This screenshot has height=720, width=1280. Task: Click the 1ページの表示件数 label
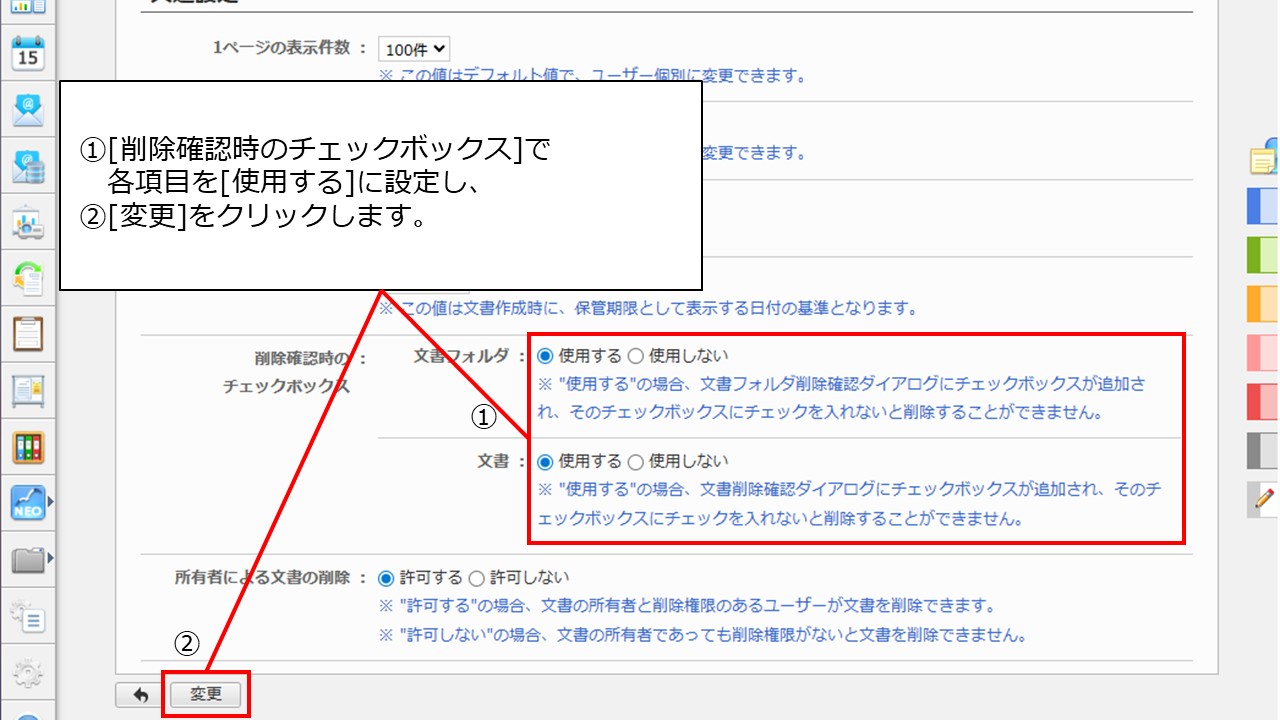click(282, 48)
